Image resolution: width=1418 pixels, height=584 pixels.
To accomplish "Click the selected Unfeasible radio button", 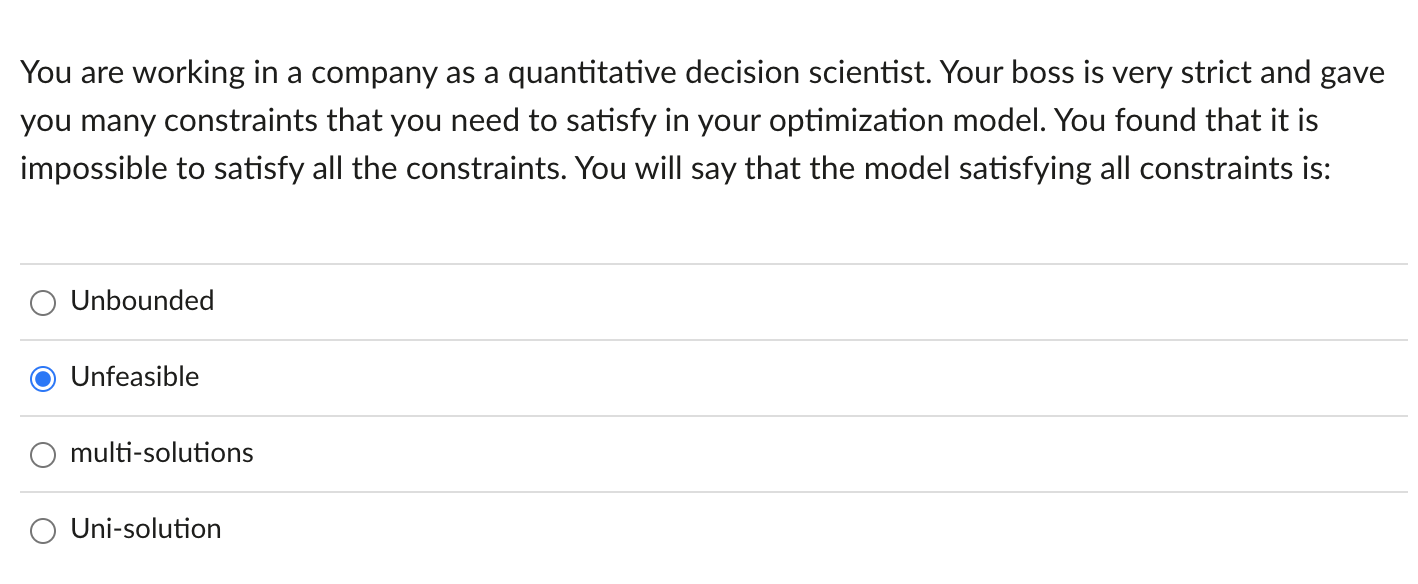I will [43, 378].
